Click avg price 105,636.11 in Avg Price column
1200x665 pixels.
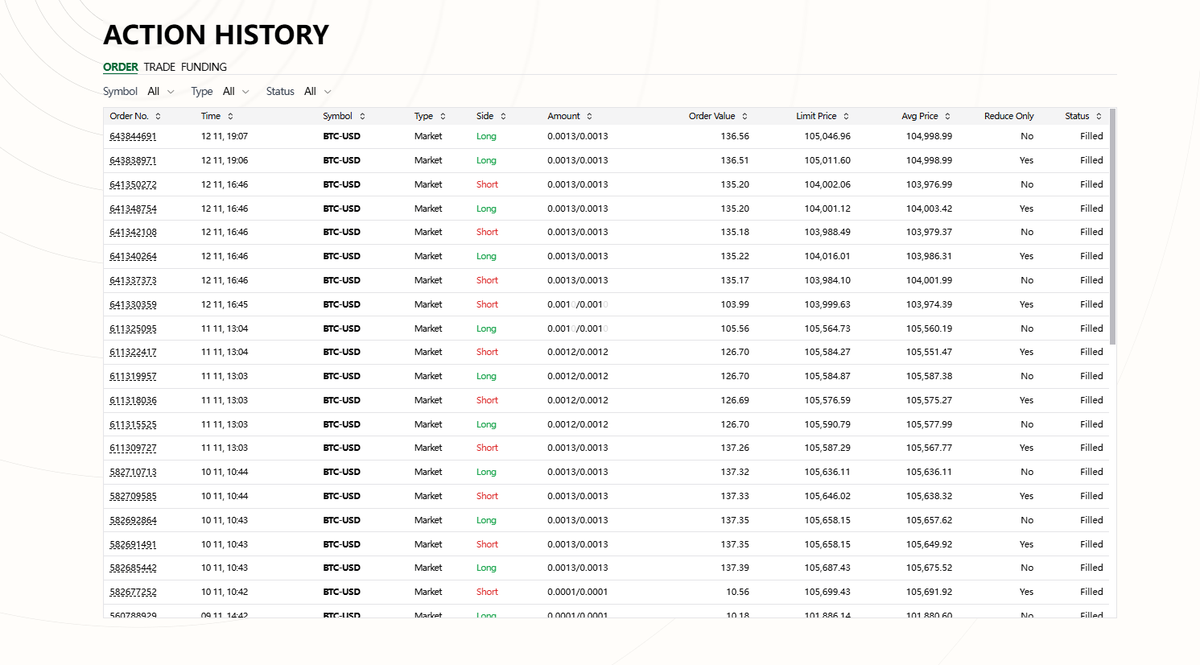pos(929,472)
